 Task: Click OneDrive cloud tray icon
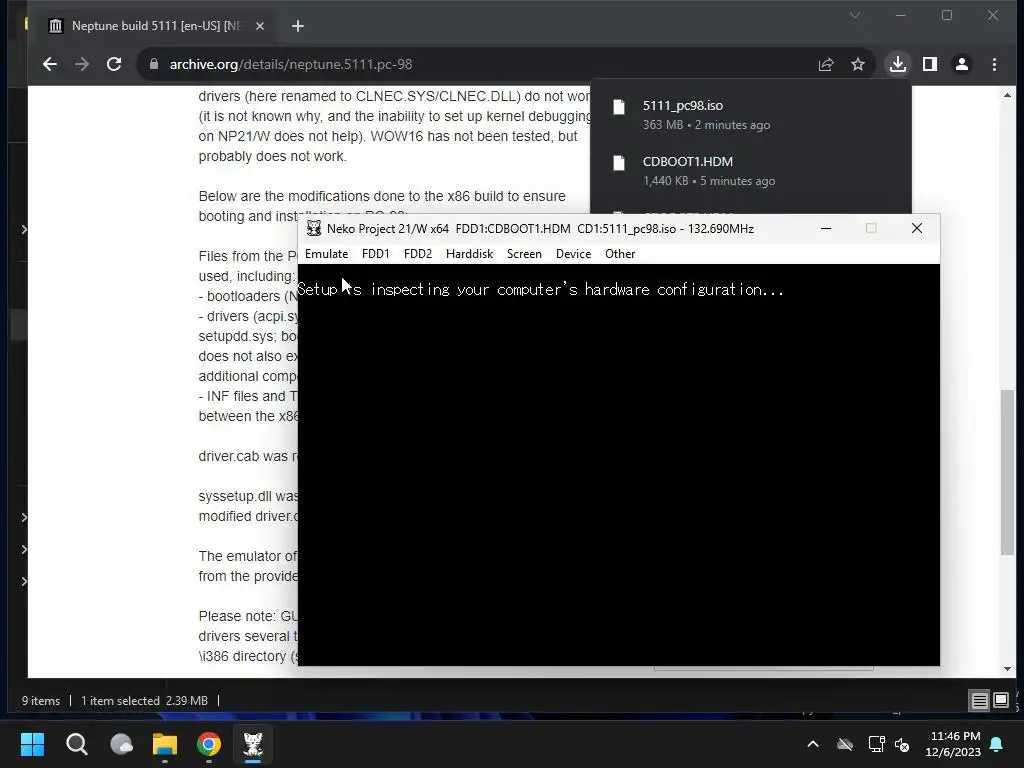[x=845, y=744]
